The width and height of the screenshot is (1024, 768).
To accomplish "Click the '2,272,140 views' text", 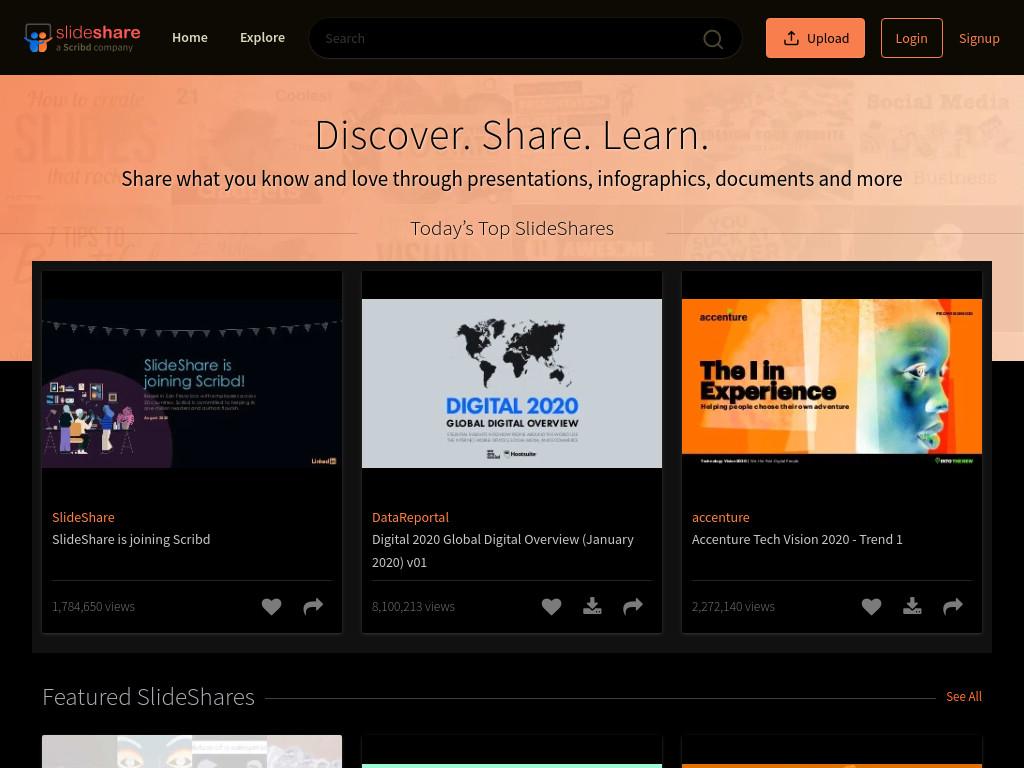I will click(x=733, y=607).
